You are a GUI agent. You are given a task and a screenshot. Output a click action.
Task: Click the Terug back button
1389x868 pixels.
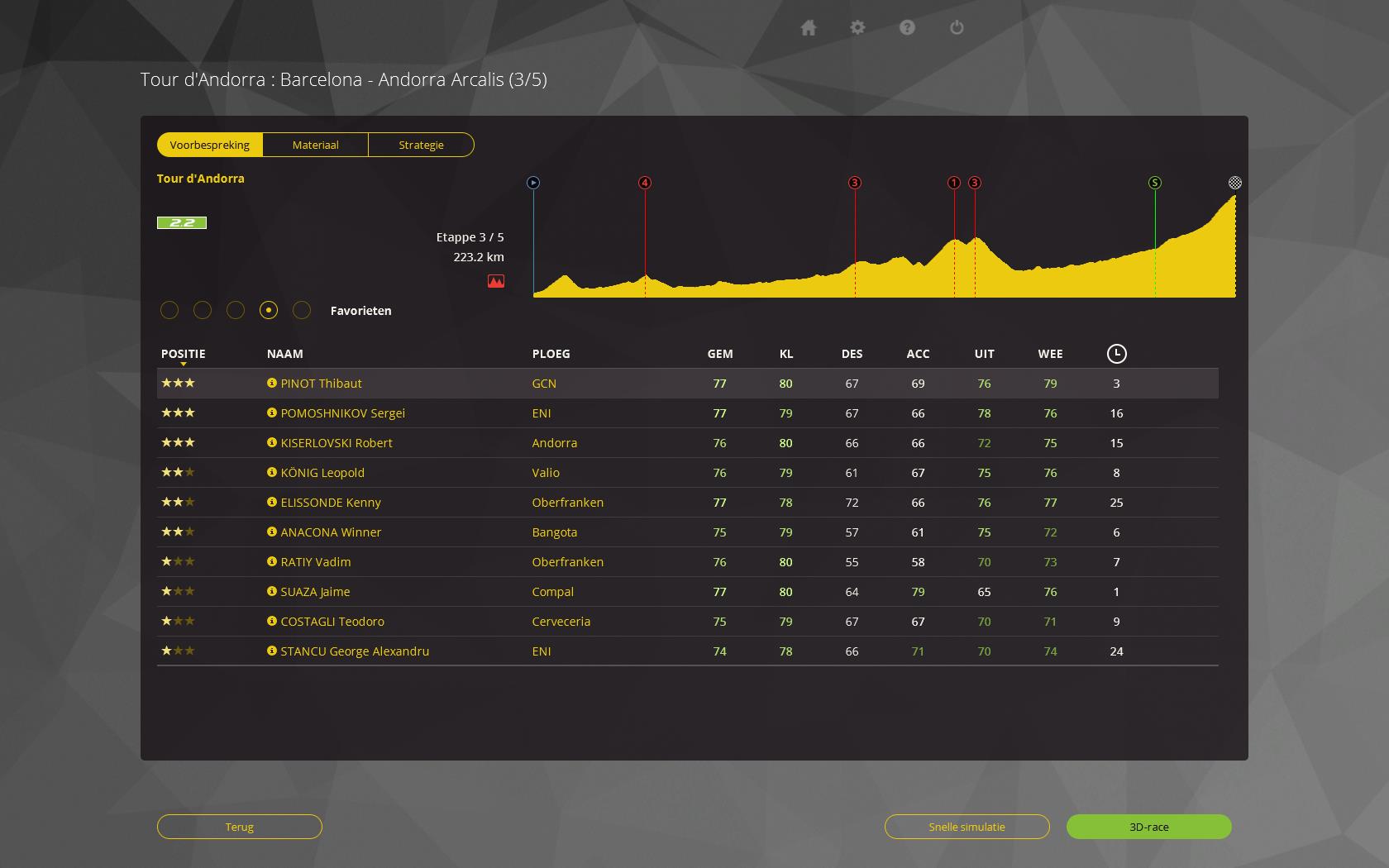[x=240, y=827]
